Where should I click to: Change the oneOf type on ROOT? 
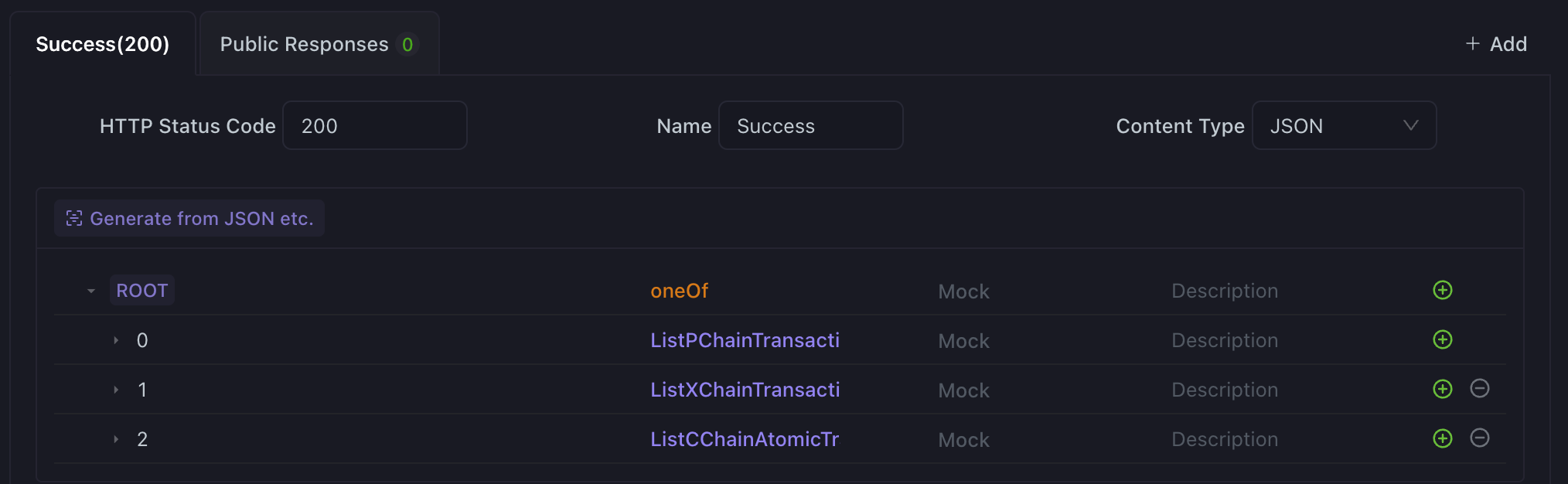[x=679, y=291]
